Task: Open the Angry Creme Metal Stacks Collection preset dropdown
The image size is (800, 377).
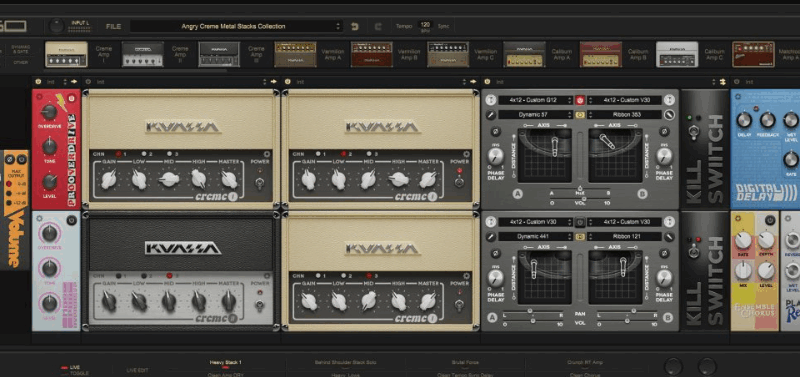Action: click(236, 27)
